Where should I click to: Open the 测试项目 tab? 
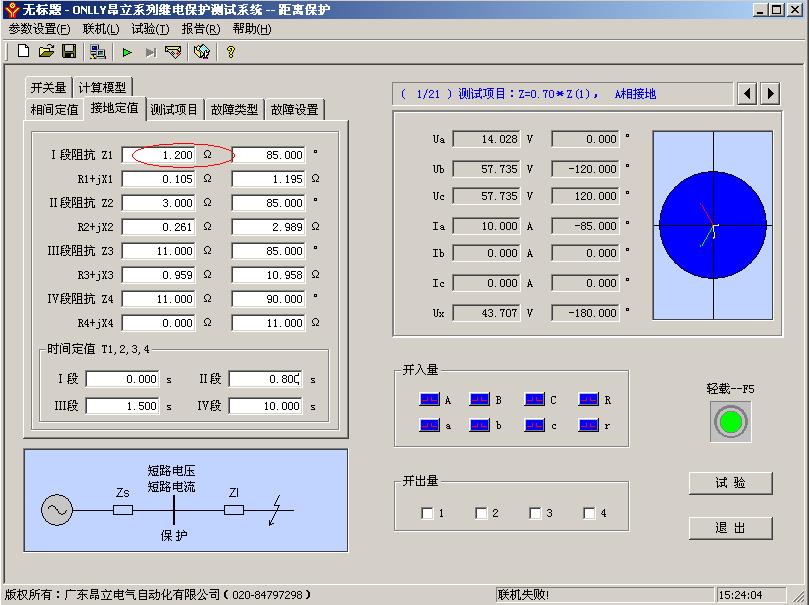pos(174,109)
